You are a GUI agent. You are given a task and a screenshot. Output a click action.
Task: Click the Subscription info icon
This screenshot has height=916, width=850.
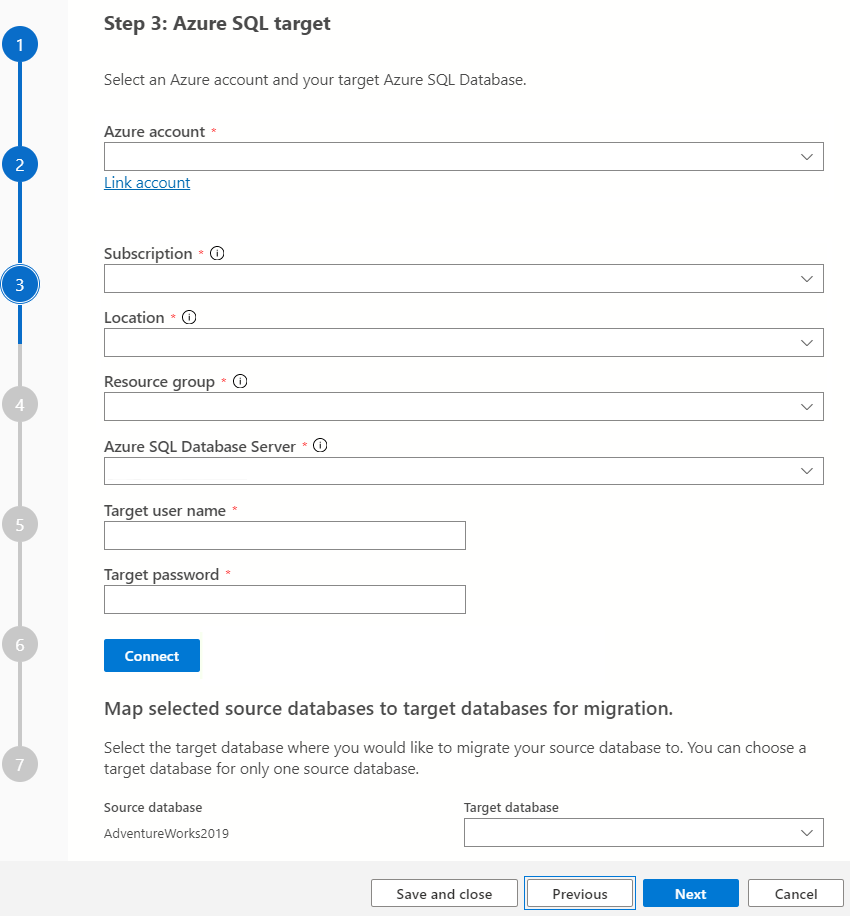[217, 253]
